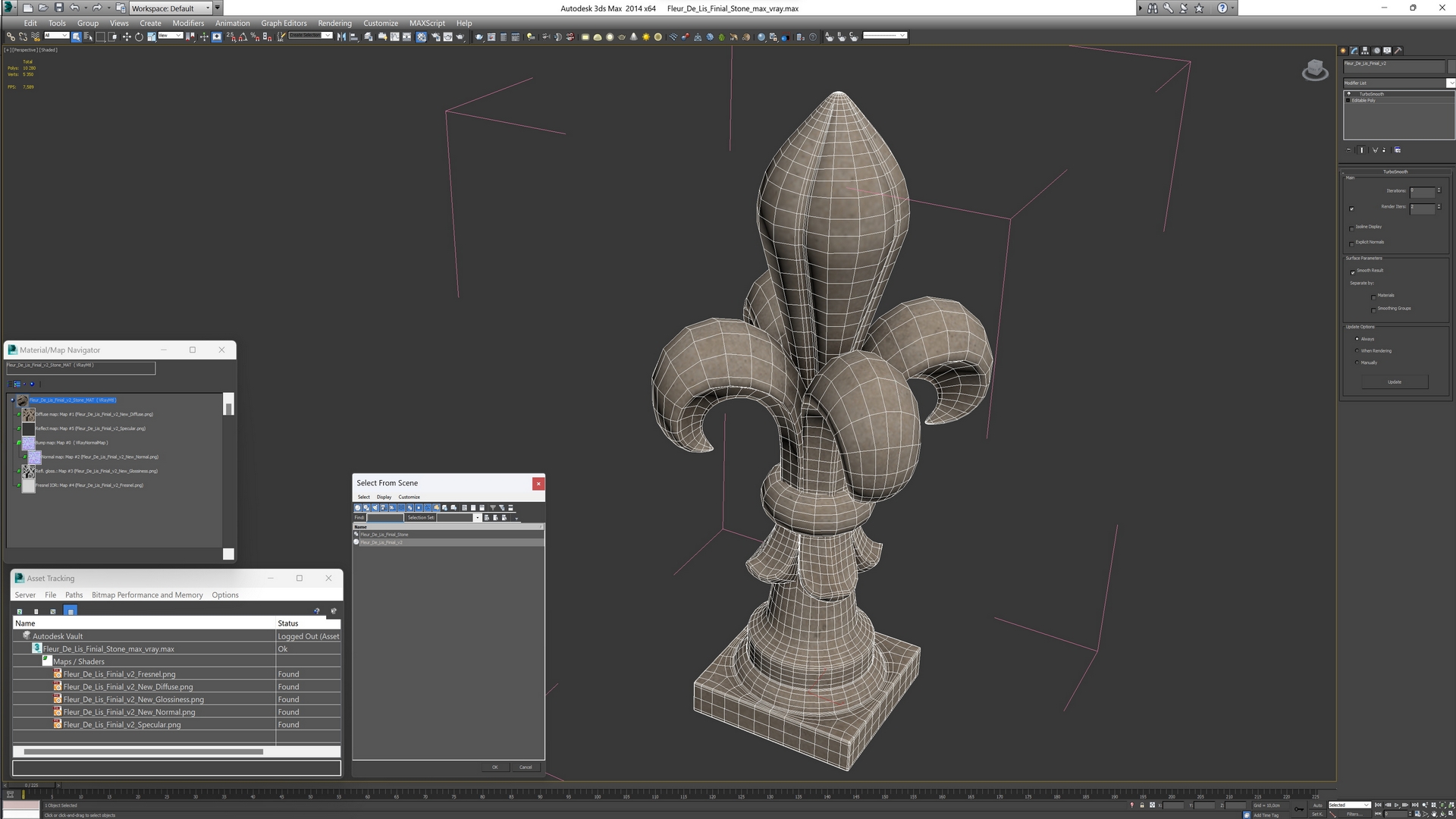Click Configure Modifier Sets icon

(1398, 150)
